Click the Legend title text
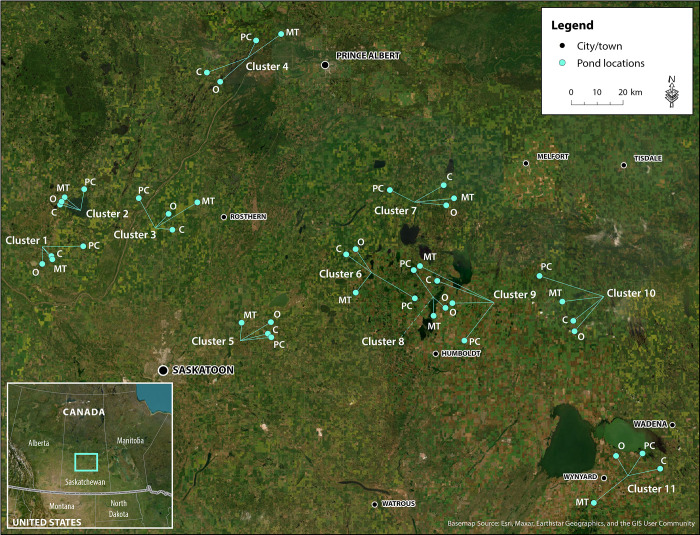 (572, 25)
